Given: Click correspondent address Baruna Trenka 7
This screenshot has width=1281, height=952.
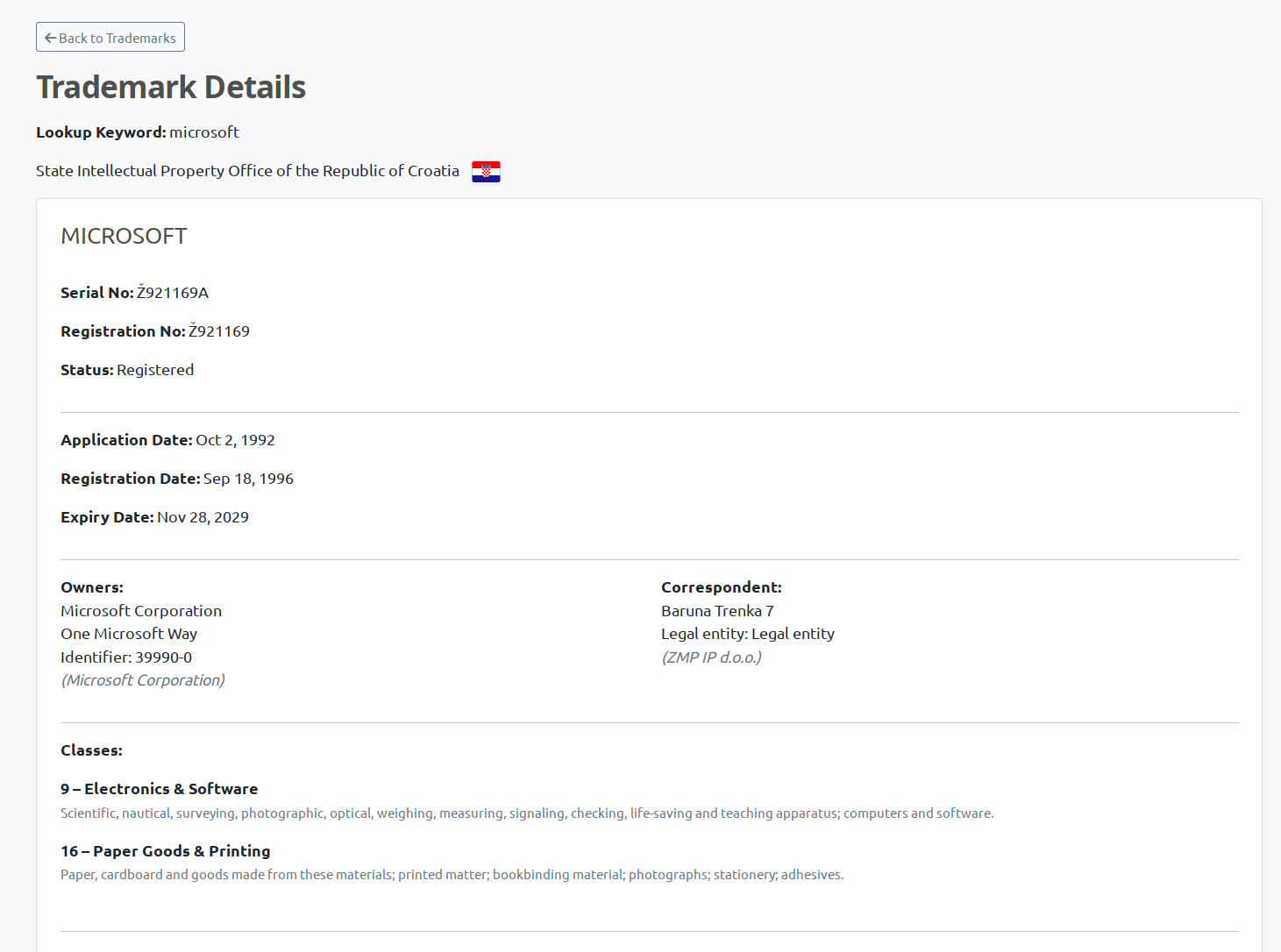Looking at the screenshot, I should 717,611.
